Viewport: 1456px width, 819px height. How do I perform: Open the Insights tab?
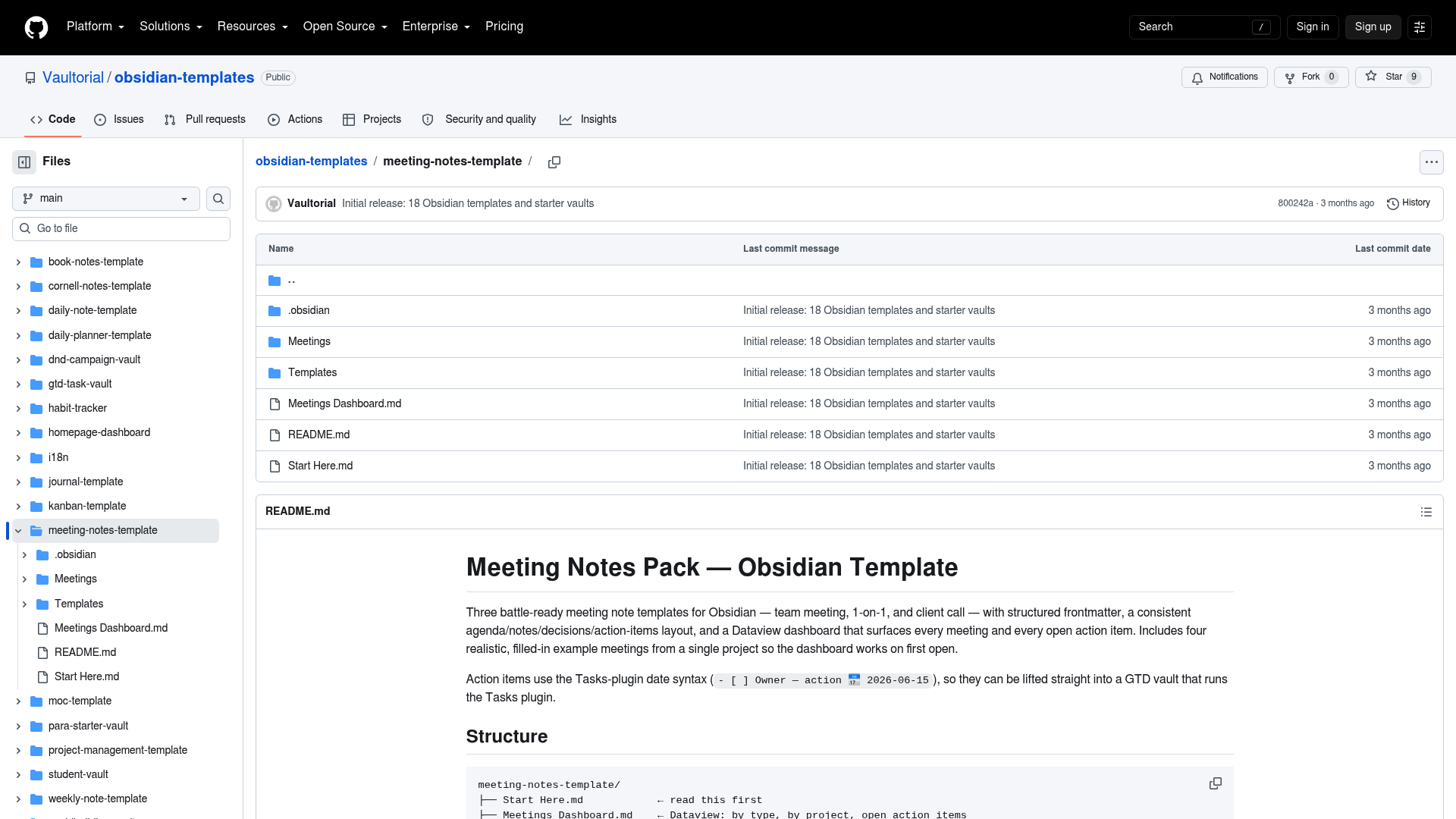588,120
